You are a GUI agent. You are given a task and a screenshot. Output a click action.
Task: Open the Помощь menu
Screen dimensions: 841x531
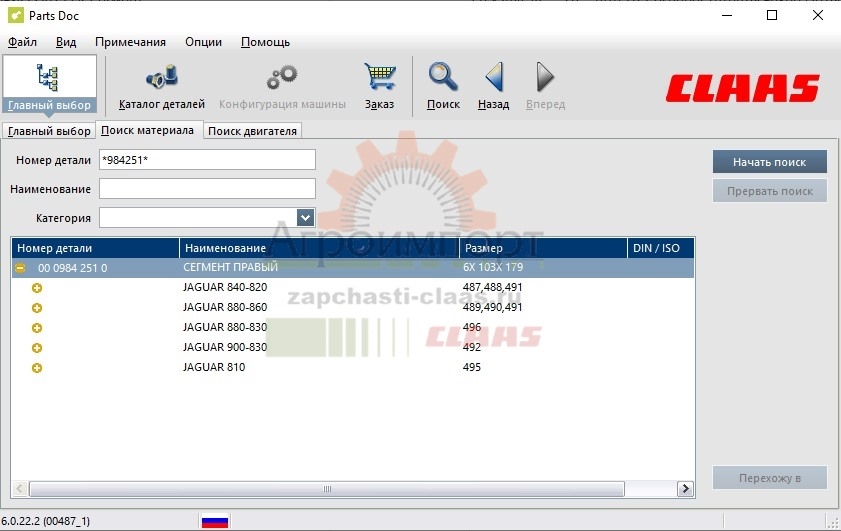265,42
